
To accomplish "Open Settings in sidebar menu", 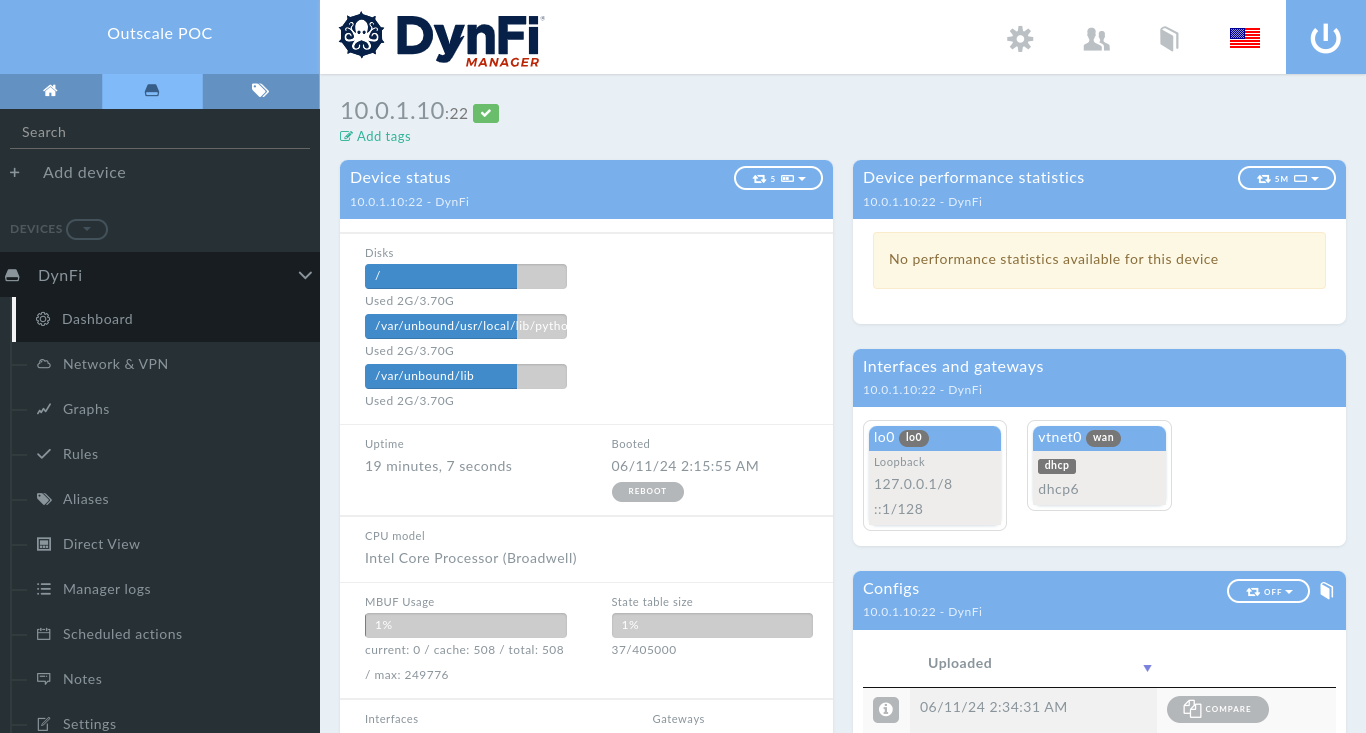I will point(89,724).
